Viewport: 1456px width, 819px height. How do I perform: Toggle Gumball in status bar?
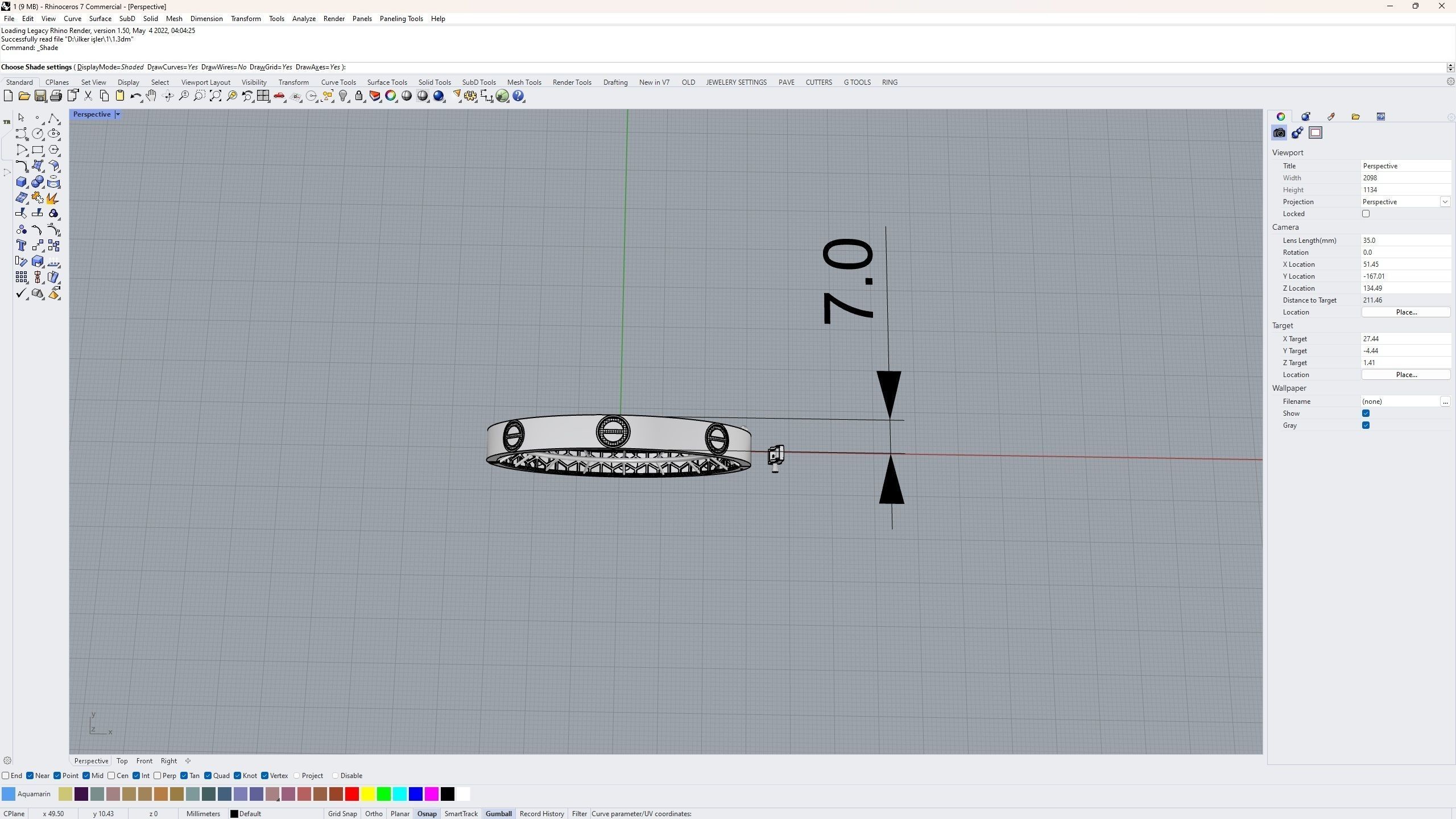point(498,814)
